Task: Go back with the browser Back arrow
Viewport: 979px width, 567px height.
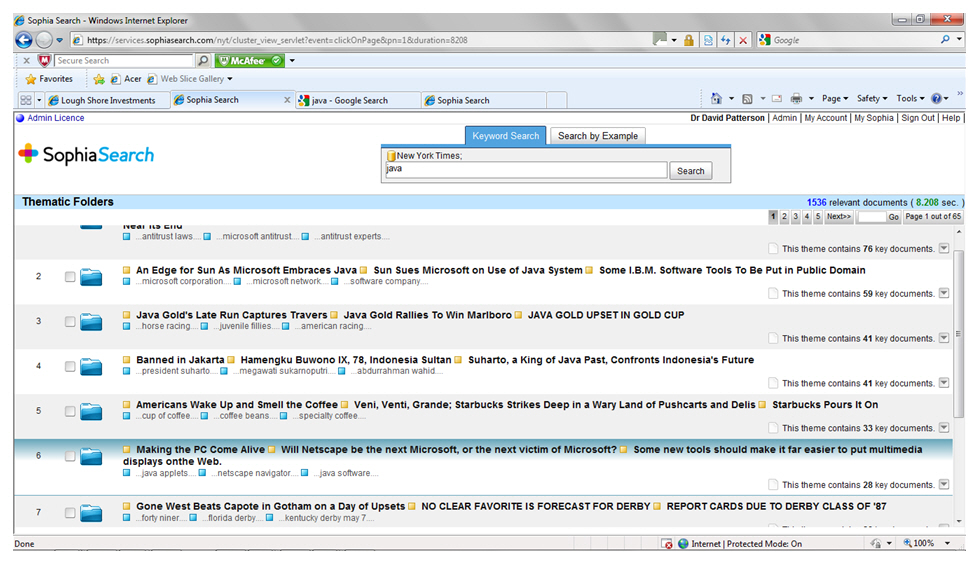Action: pyautogui.click(x=24, y=40)
